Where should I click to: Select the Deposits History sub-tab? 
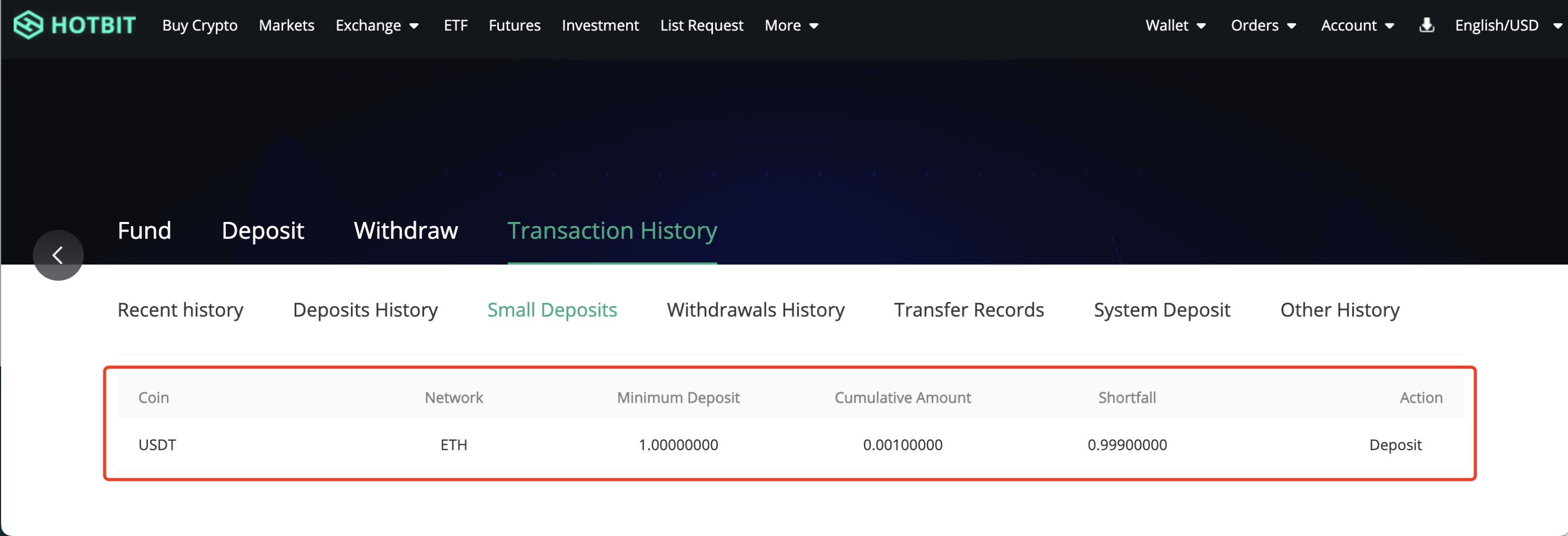(365, 310)
